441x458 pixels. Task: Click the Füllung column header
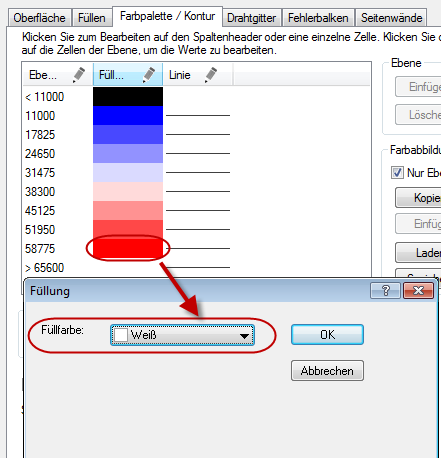128,75
